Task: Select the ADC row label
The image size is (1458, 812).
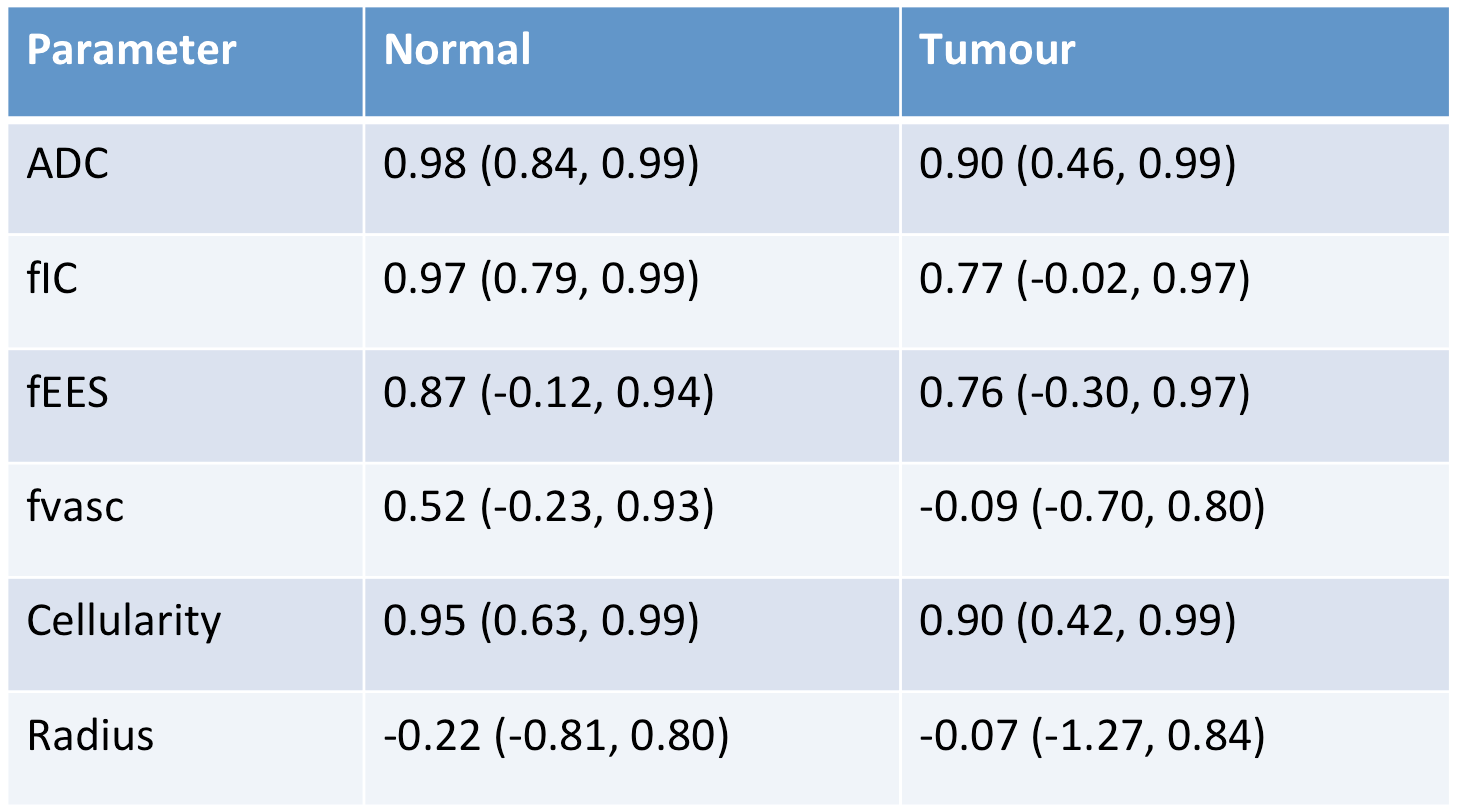Action: [x=68, y=165]
